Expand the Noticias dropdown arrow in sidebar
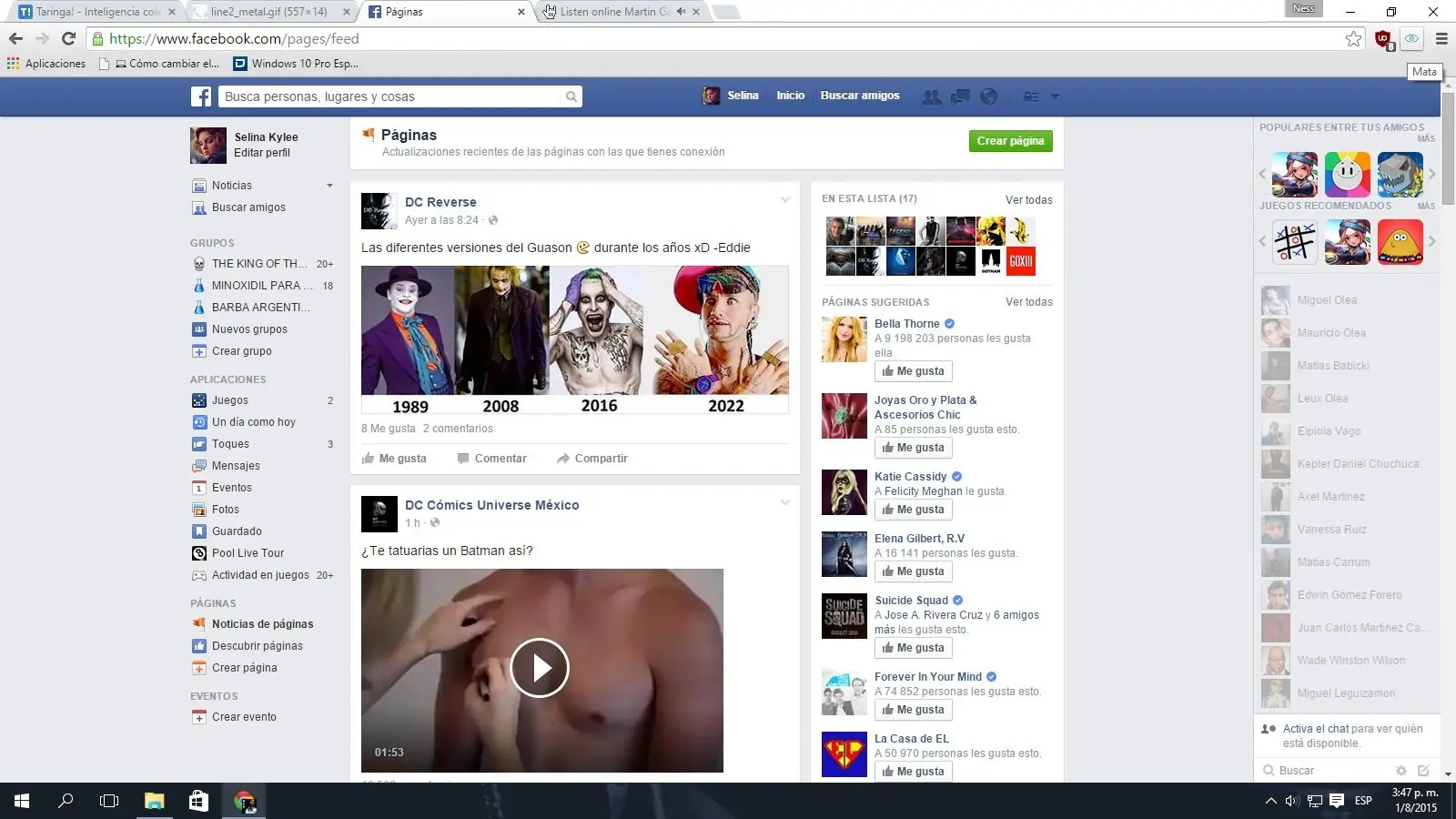The image size is (1456, 819). tap(329, 186)
